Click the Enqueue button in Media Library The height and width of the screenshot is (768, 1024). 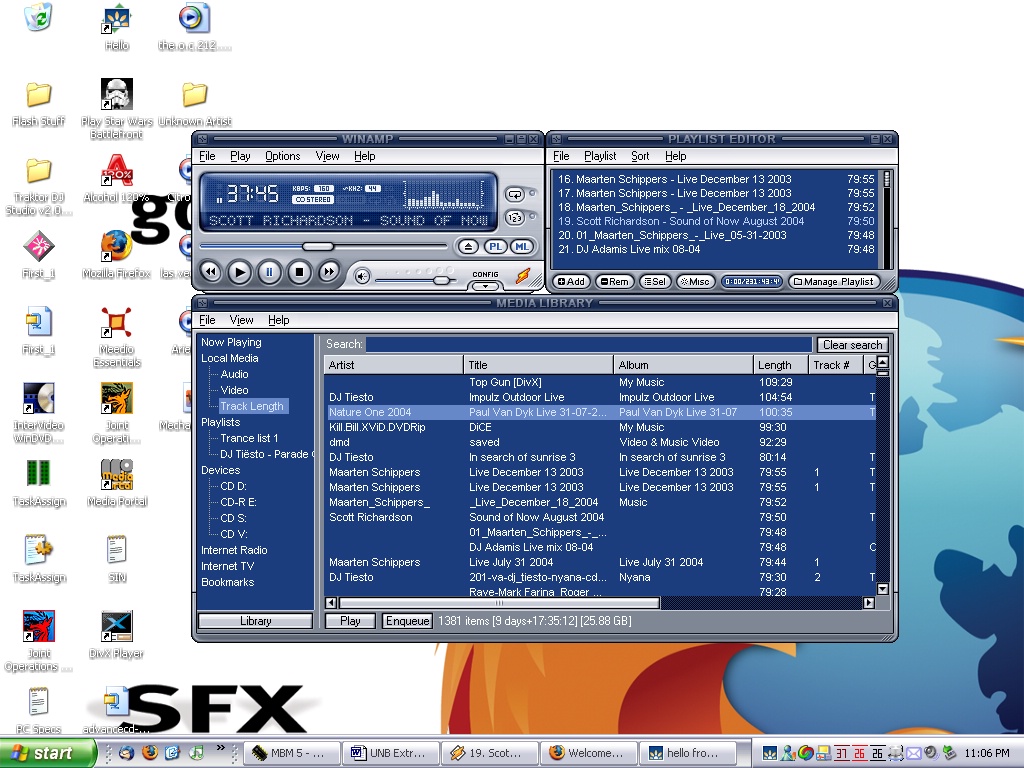[x=408, y=621]
